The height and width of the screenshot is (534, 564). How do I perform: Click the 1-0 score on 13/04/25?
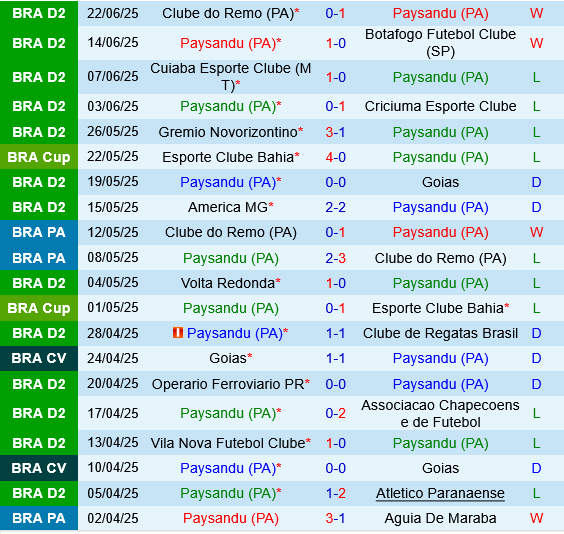(335, 443)
